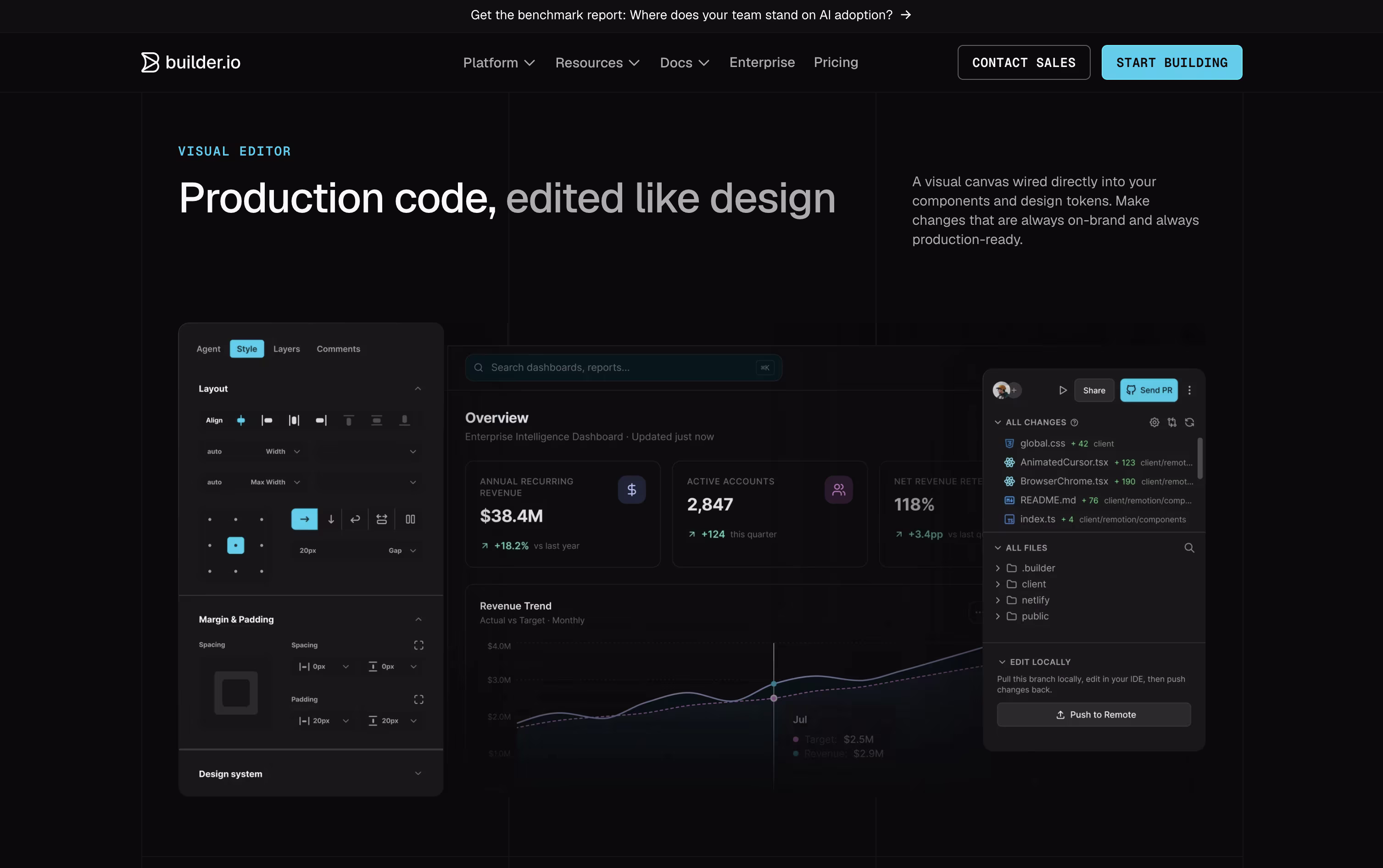Click the align vertical center icon
Screen dimensions: 1383x868
(x=377, y=420)
